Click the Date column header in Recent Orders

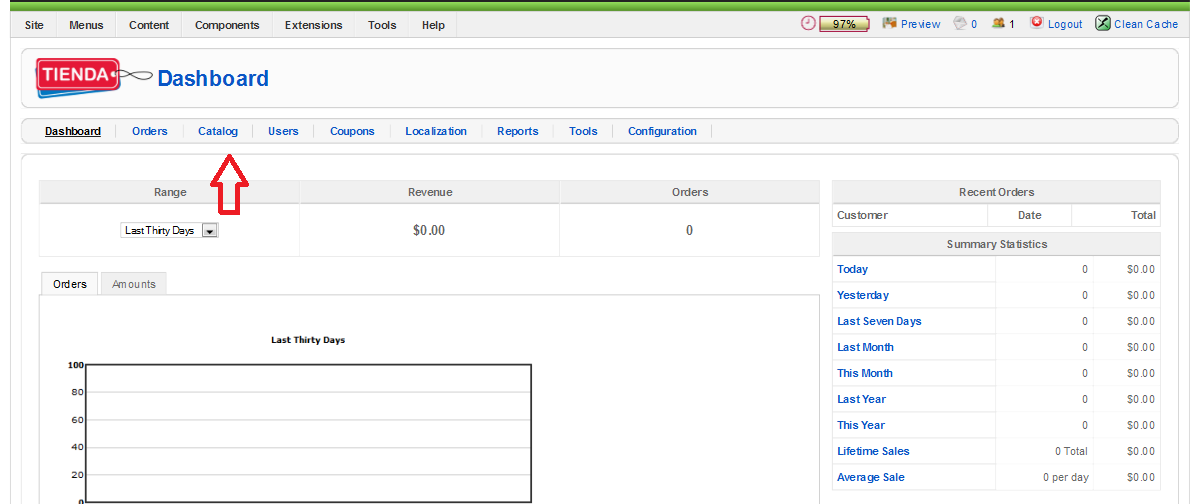[1030, 215]
